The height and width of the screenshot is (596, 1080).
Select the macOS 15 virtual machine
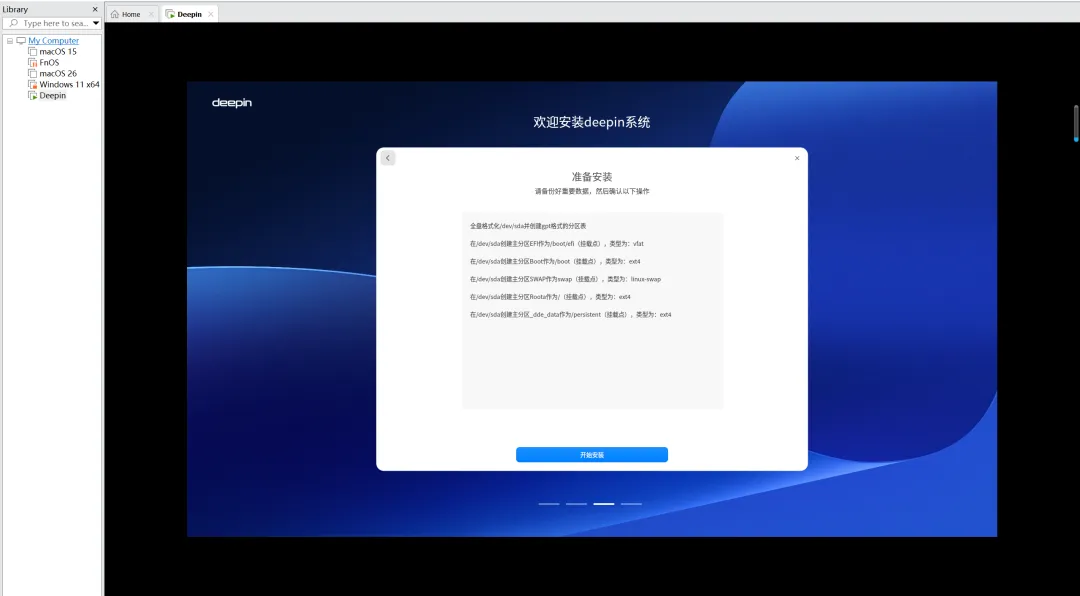click(58, 52)
